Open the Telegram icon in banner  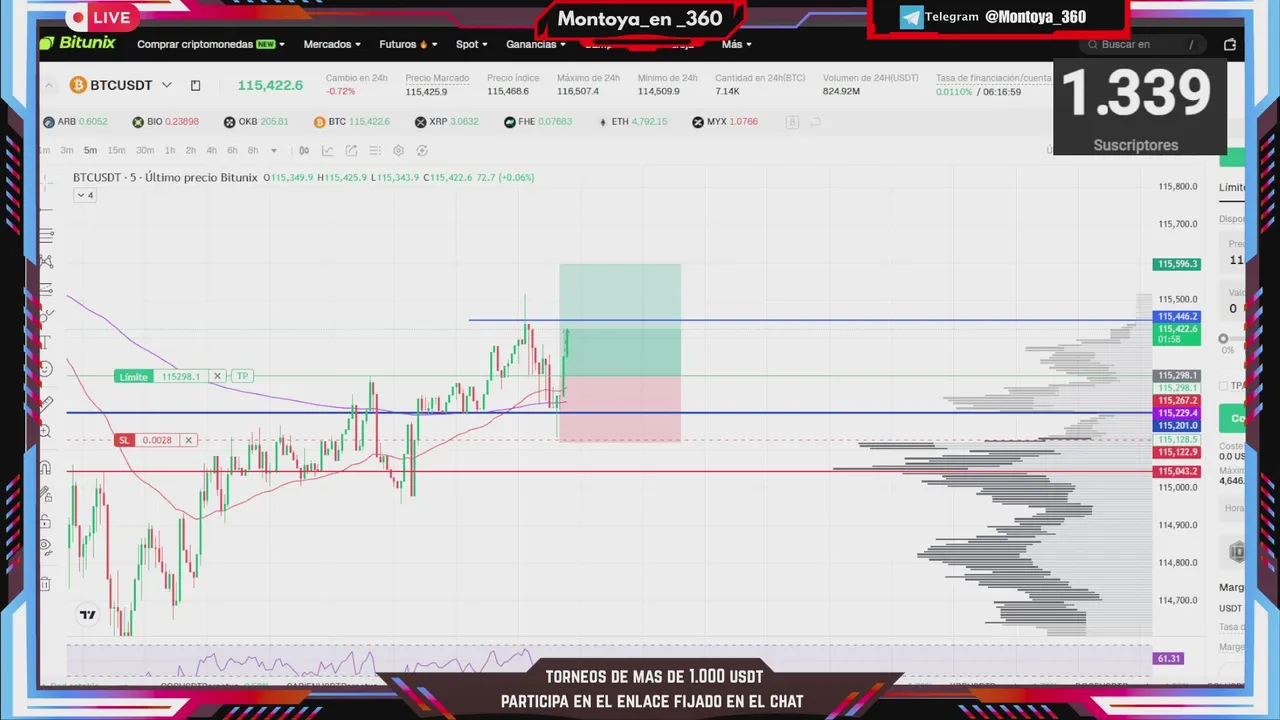tap(911, 17)
